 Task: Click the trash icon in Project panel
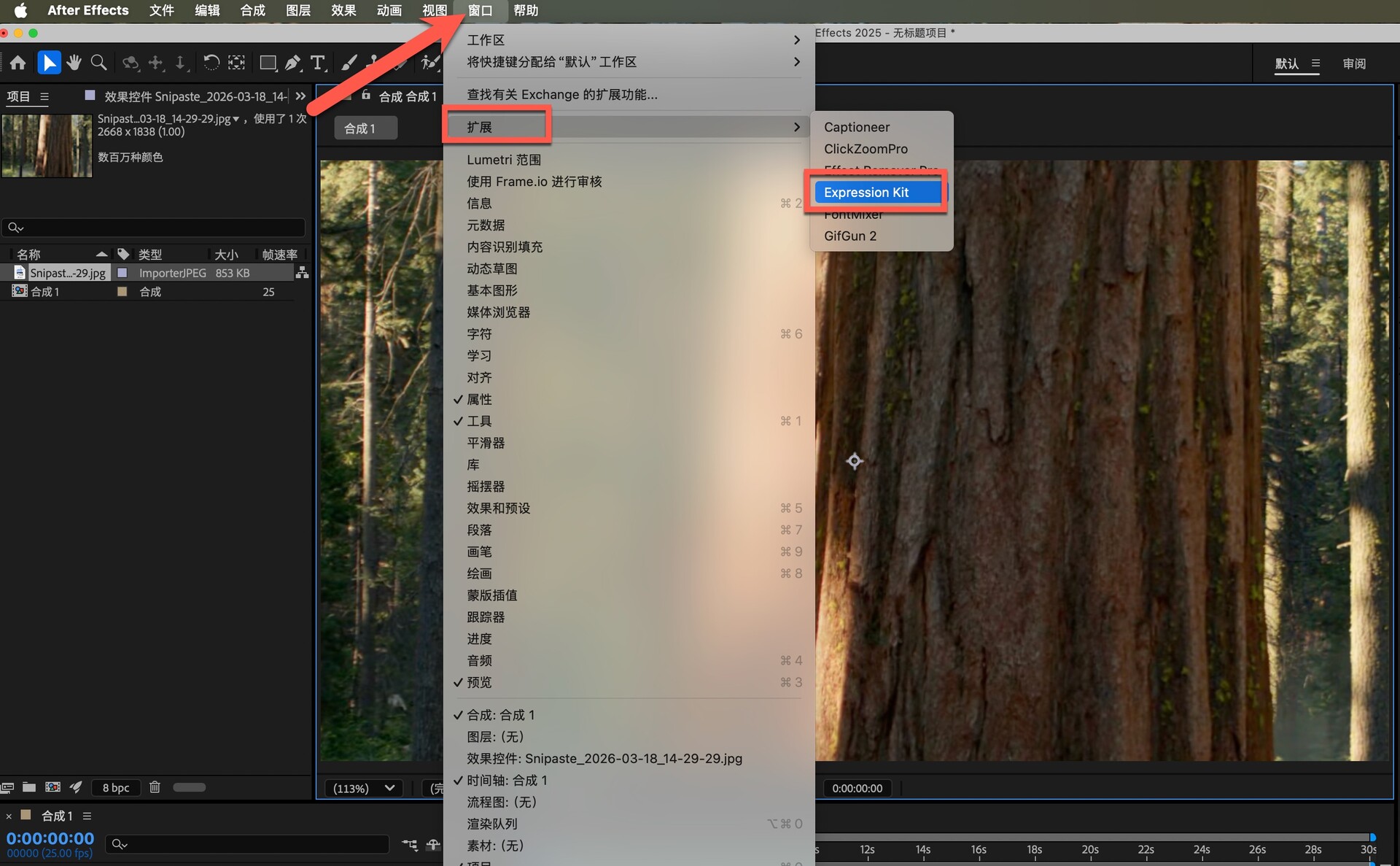click(155, 787)
